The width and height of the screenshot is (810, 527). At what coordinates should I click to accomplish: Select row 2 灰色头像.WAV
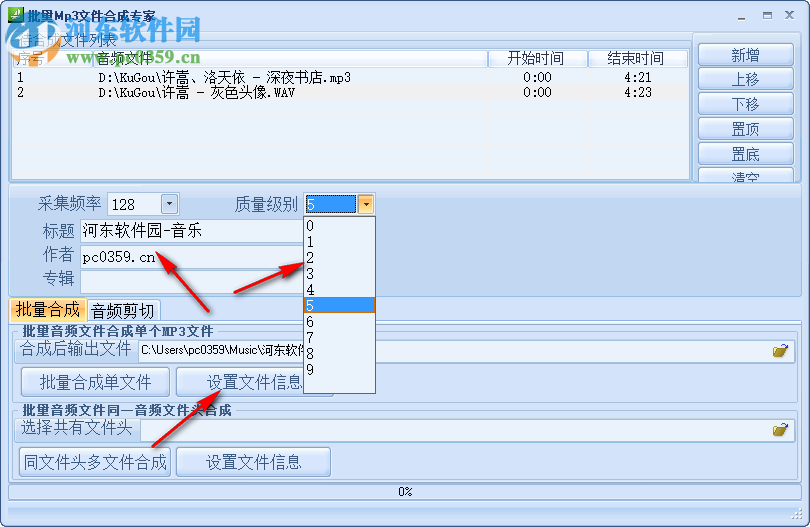pyautogui.click(x=350, y=92)
